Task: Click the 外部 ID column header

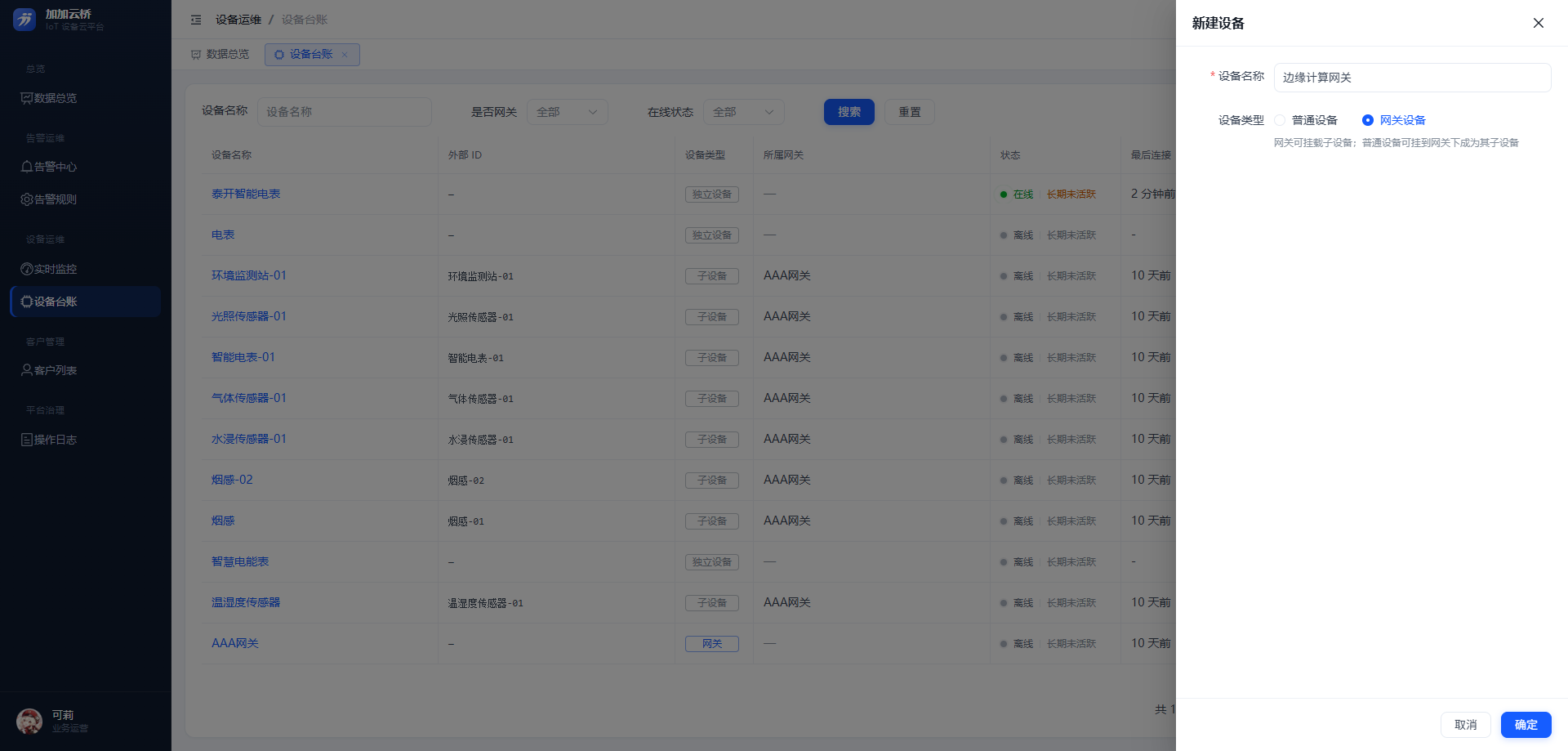Action: pos(465,155)
